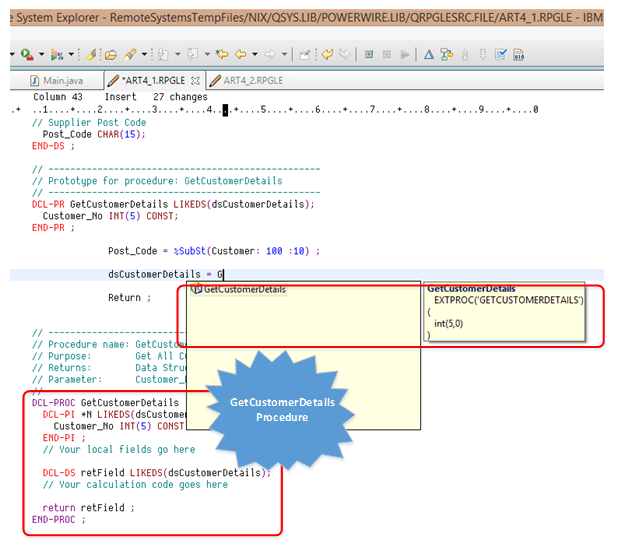619x545 pixels.
Task: Select the ART4_1.RPGLE editor tab
Action: [153, 80]
